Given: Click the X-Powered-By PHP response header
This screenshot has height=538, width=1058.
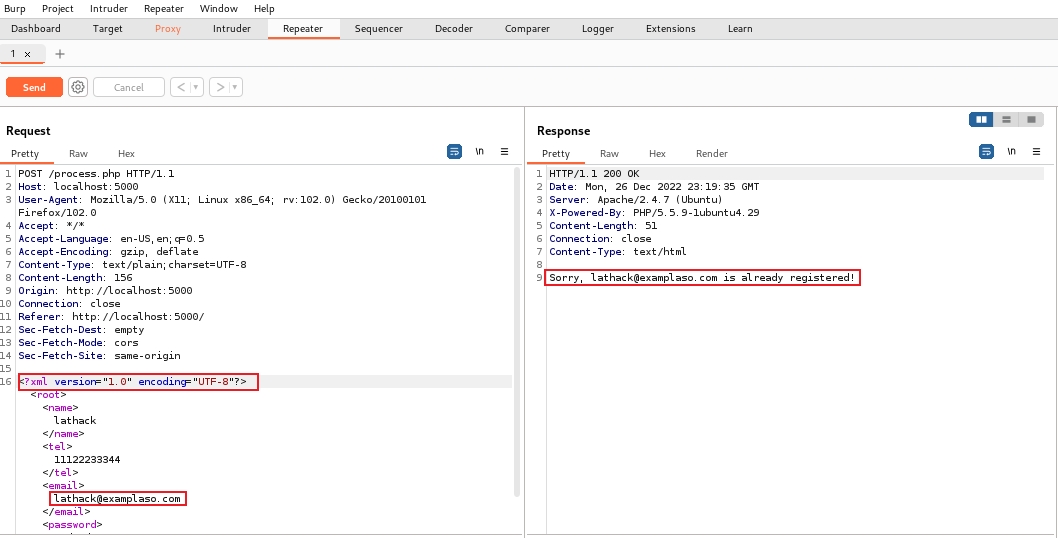Looking at the screenshot, I should 655,213.
